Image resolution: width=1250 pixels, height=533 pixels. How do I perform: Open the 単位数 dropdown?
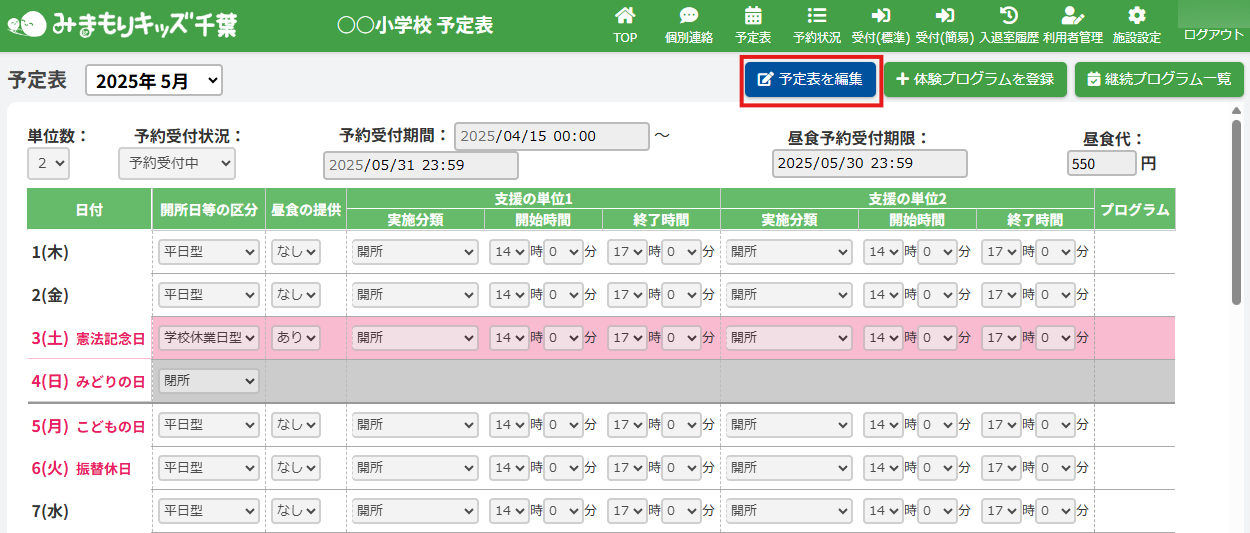[x=48, y=164]
